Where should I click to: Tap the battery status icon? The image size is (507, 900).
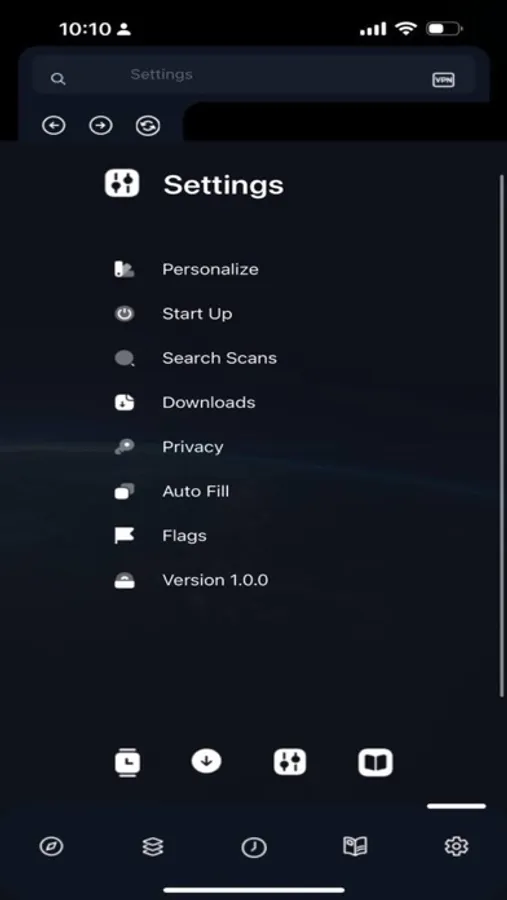tap(444, 29)
